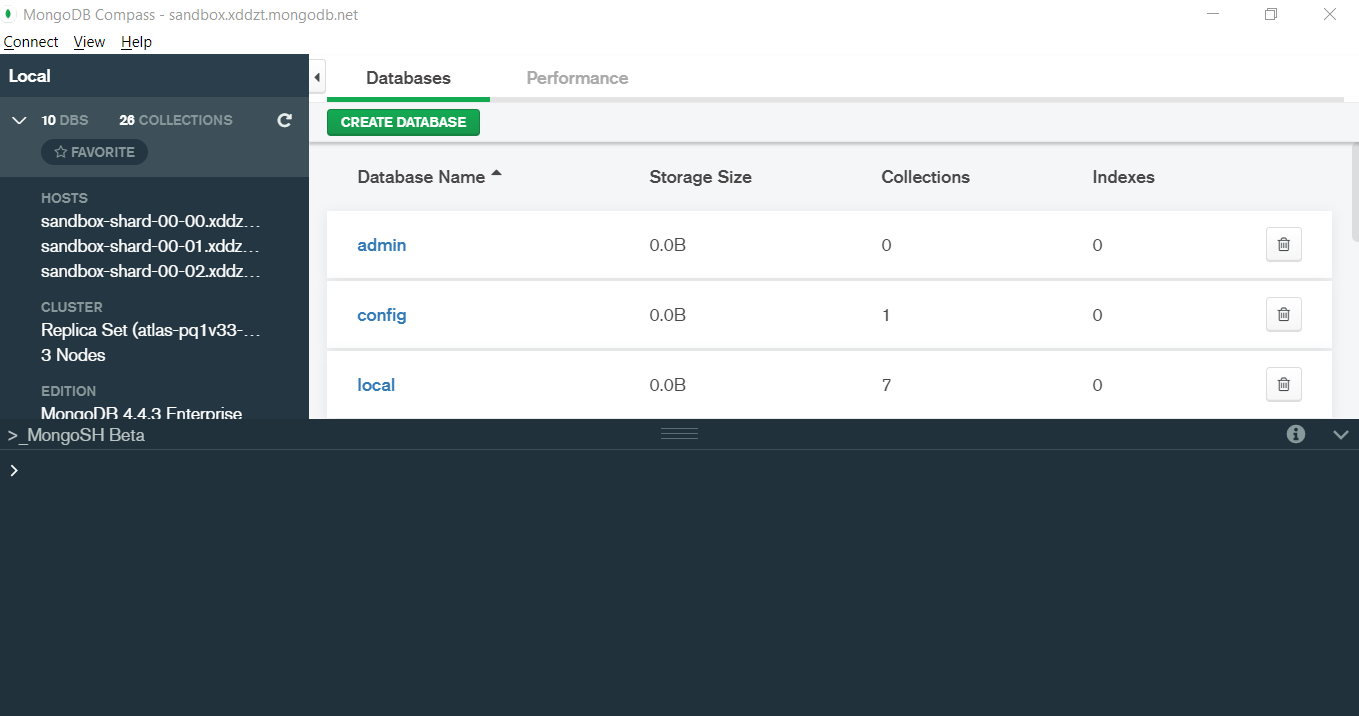Open the local database
1359x716 pixels.
click(376, 385)
